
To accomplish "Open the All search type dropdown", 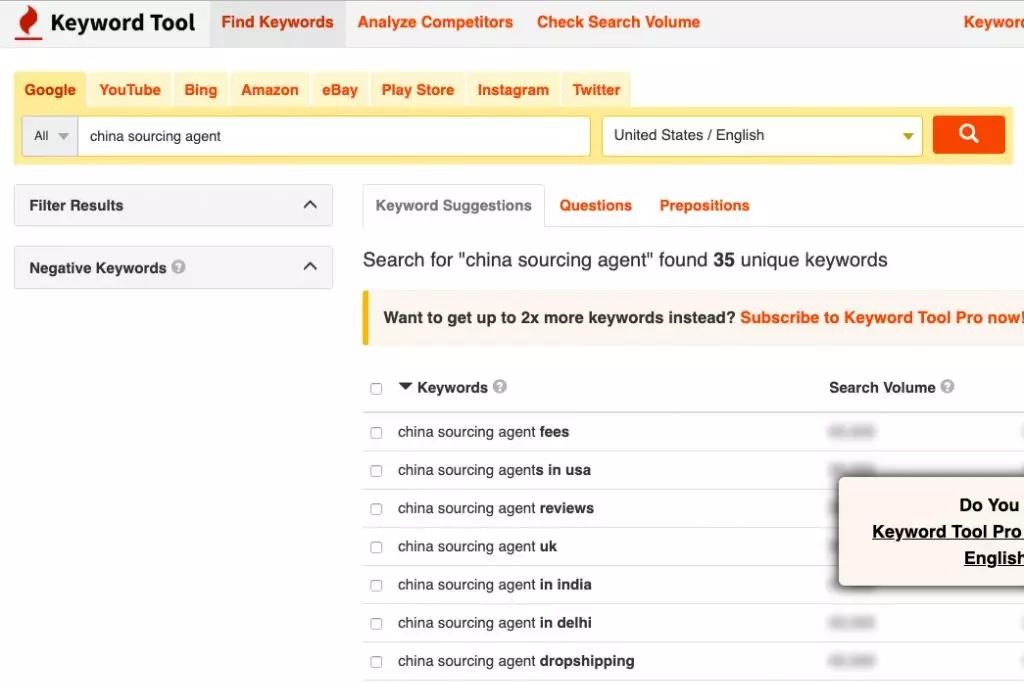I will pyautogui.click(x=50, y=136).
